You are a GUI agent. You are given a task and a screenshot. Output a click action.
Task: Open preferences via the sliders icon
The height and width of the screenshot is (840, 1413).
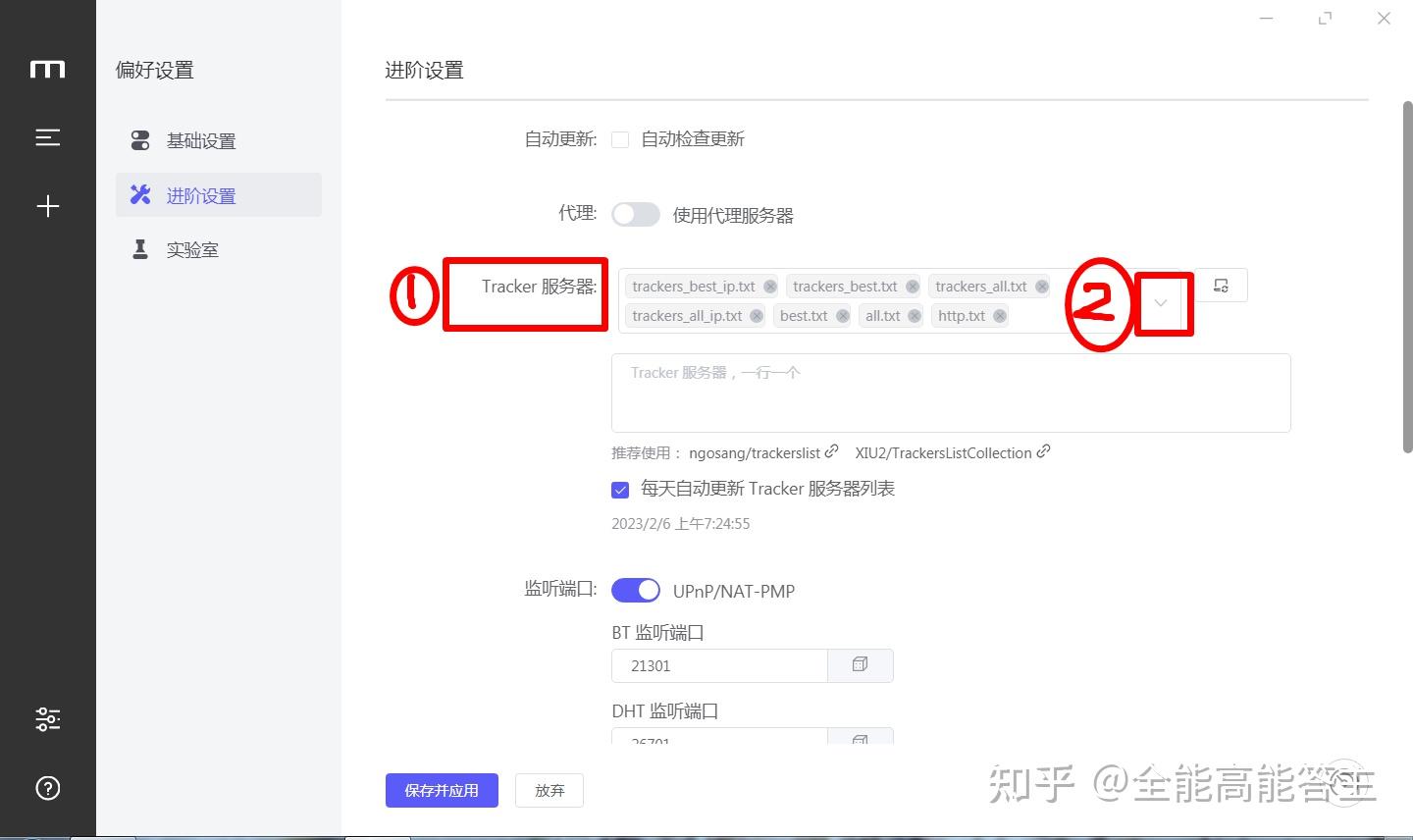click(x=48, y=719)
